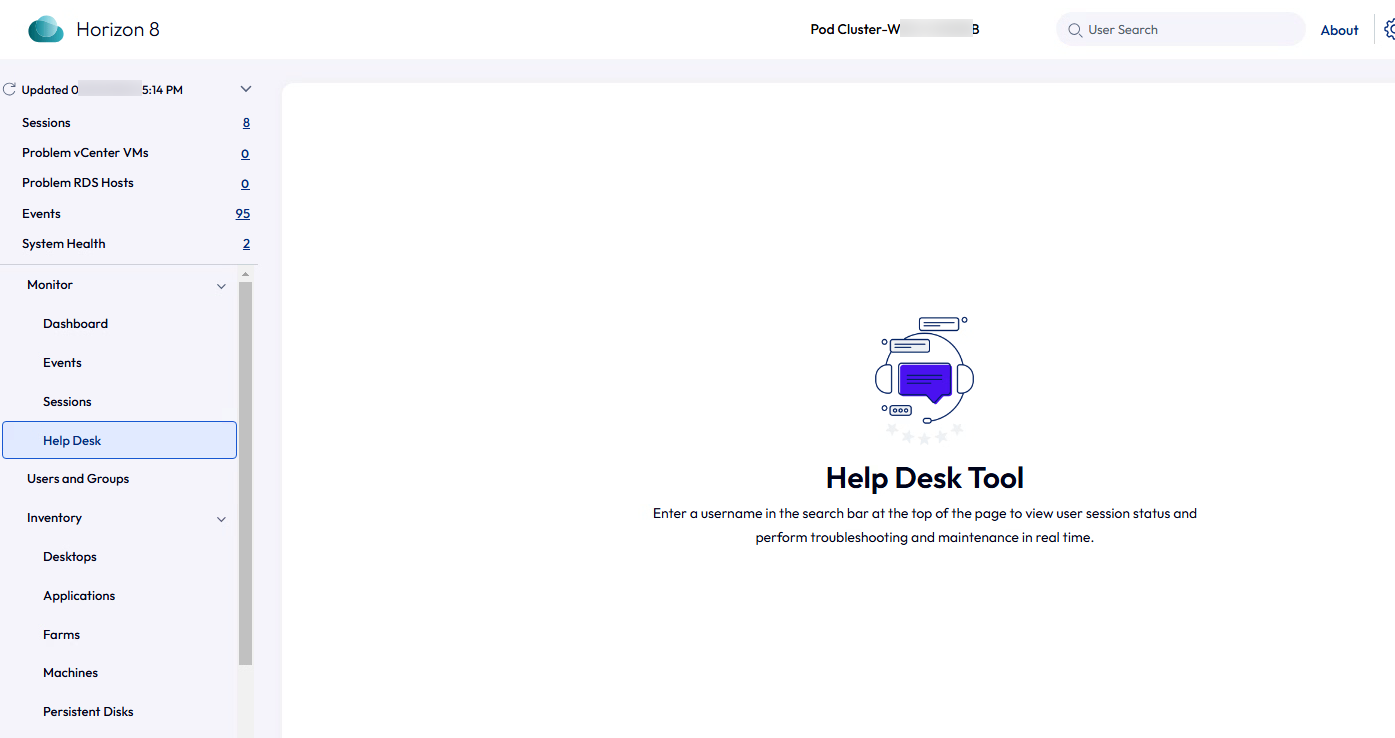Type in the User Search field
Screen dimensions: 1395x738
pyautogui.click(x=1190, y=30)
